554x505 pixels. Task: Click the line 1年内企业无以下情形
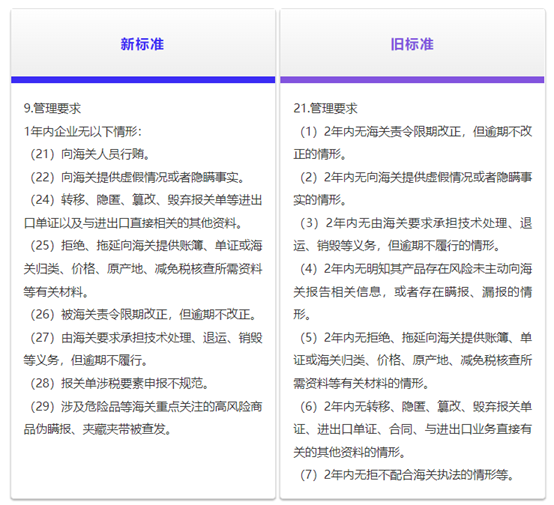83,131
